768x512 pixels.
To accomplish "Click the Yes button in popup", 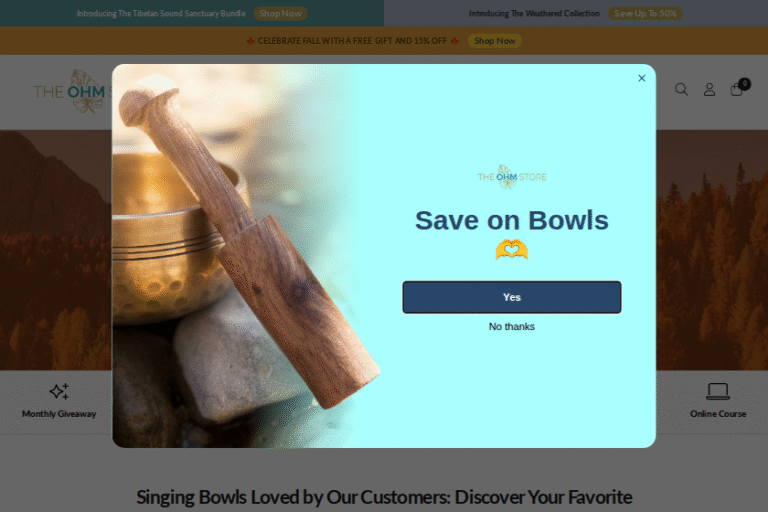I will (511, 297).
